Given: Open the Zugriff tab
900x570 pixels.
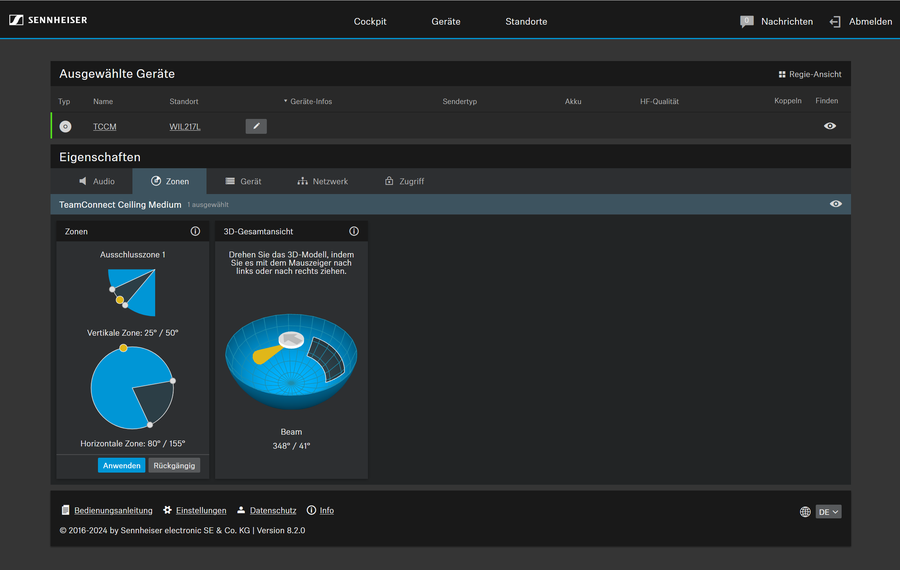Looking at the screenshot, I should [x=404, y=181].
